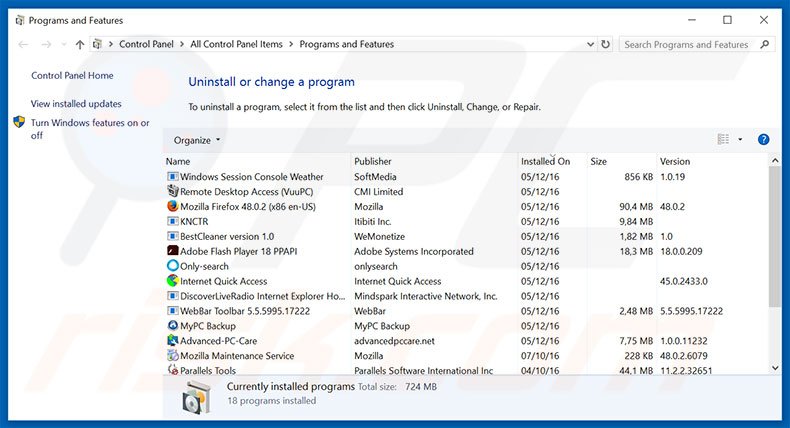The height and width of the screenshot is (428, 790).
Task: Click the CMI Limited publisher cell
Action: tap(378, 192)
